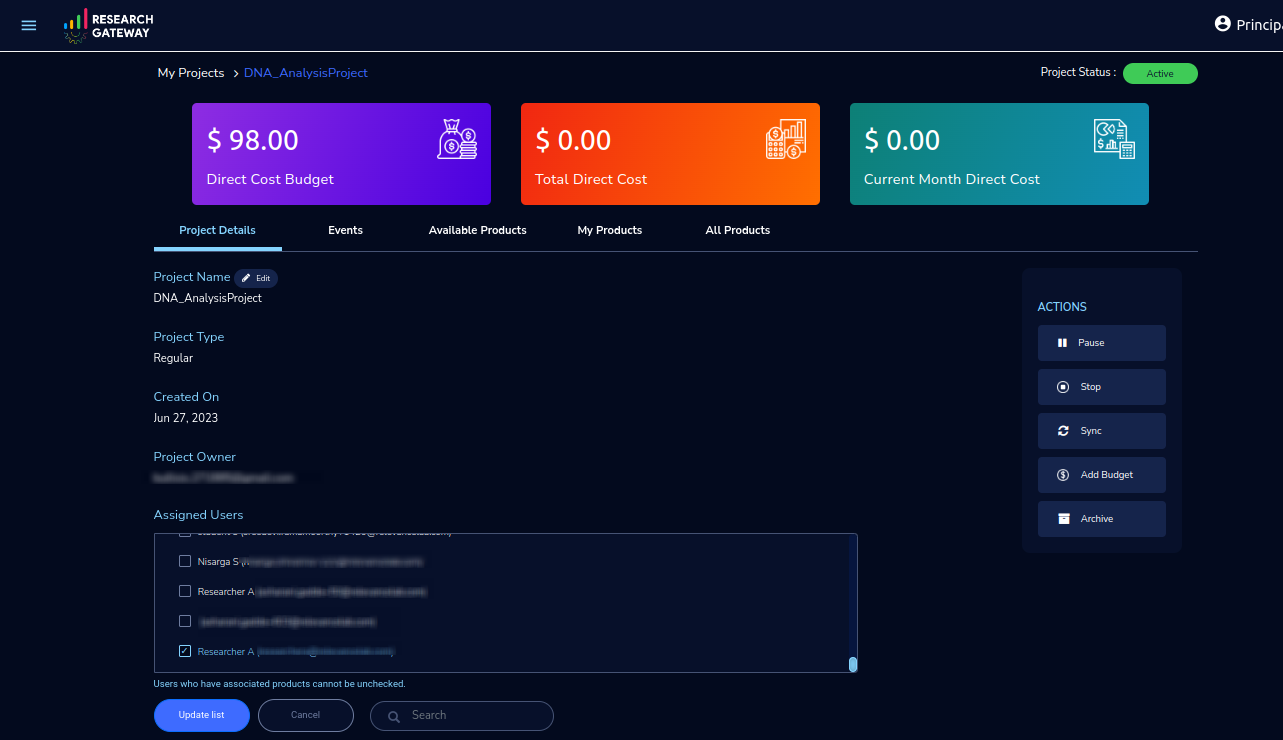Click the Sync button label
Screen dimensions: 1283x740
1091,431
